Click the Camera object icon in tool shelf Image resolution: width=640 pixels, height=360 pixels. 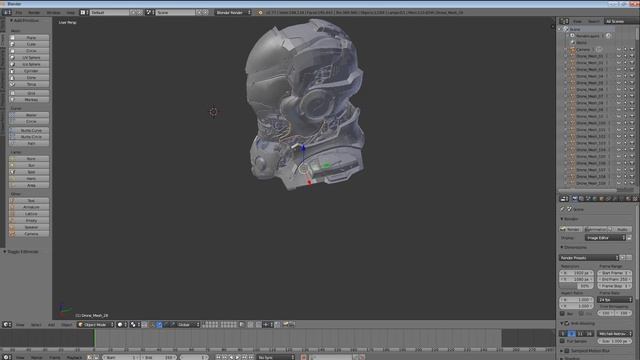click(x=12, y=234)
